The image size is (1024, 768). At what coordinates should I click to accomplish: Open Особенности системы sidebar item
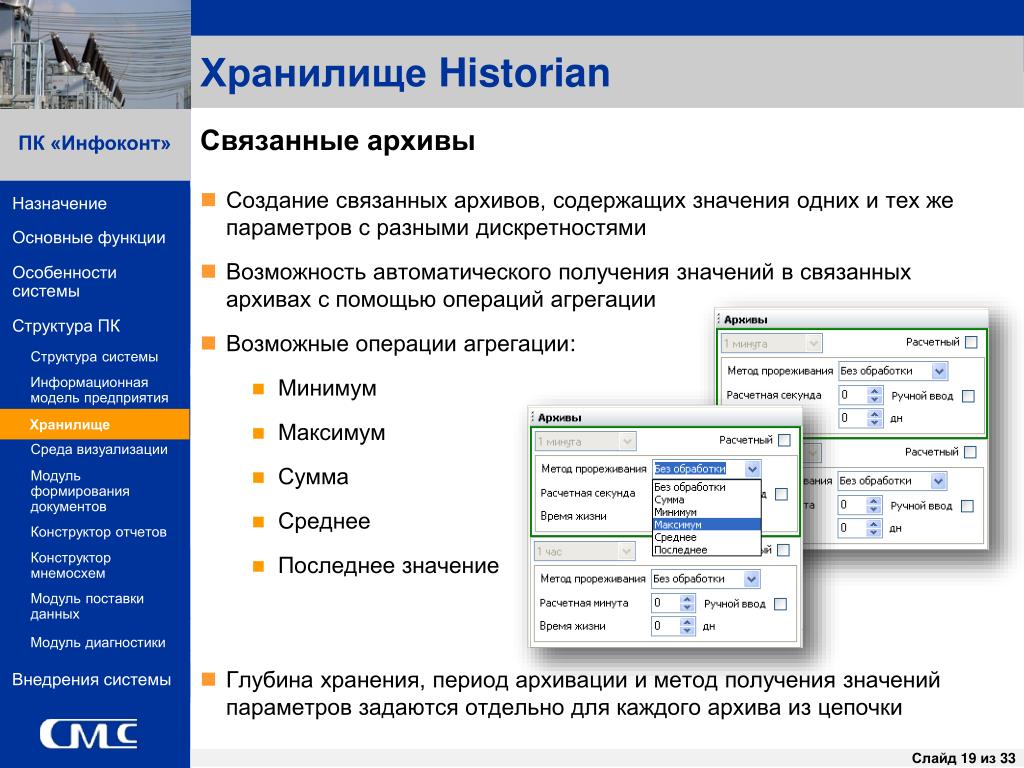point(65,281)
